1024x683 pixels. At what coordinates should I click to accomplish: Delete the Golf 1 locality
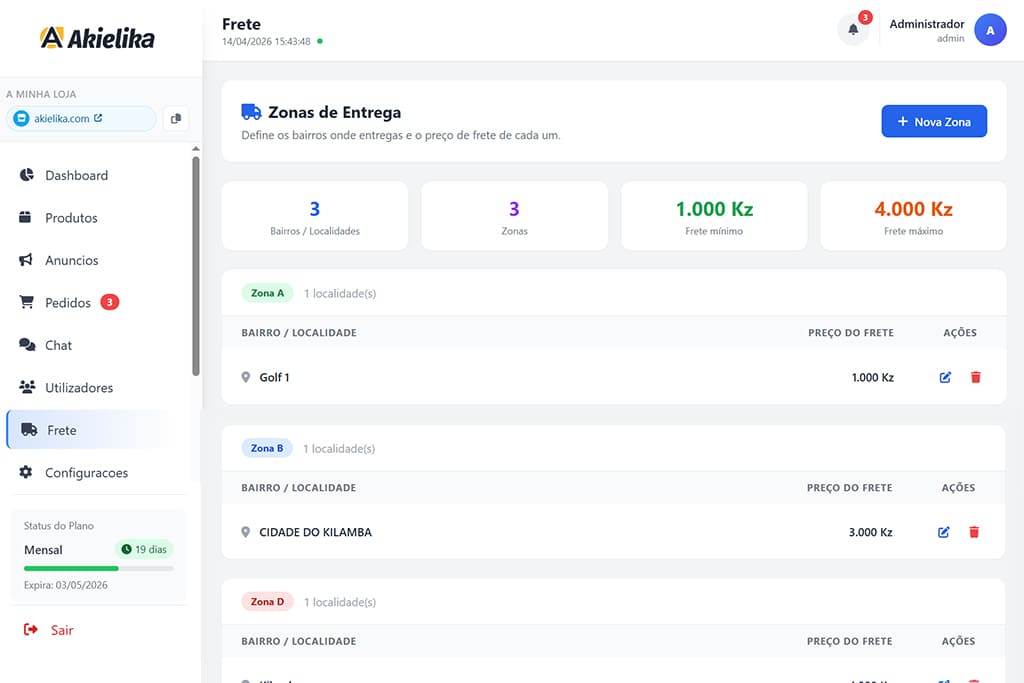975,377
